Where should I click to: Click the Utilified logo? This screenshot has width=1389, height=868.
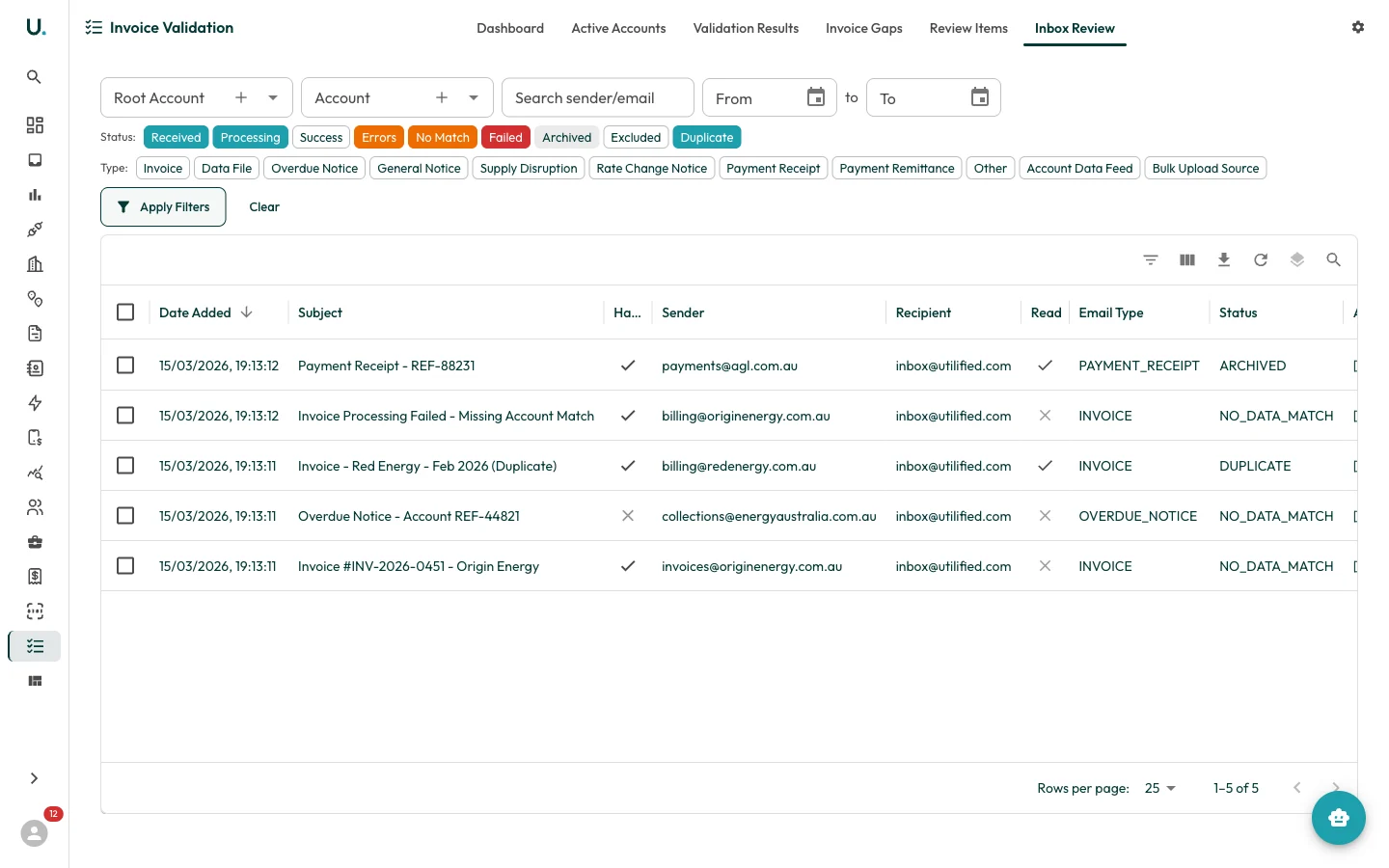tap(35, 27)
